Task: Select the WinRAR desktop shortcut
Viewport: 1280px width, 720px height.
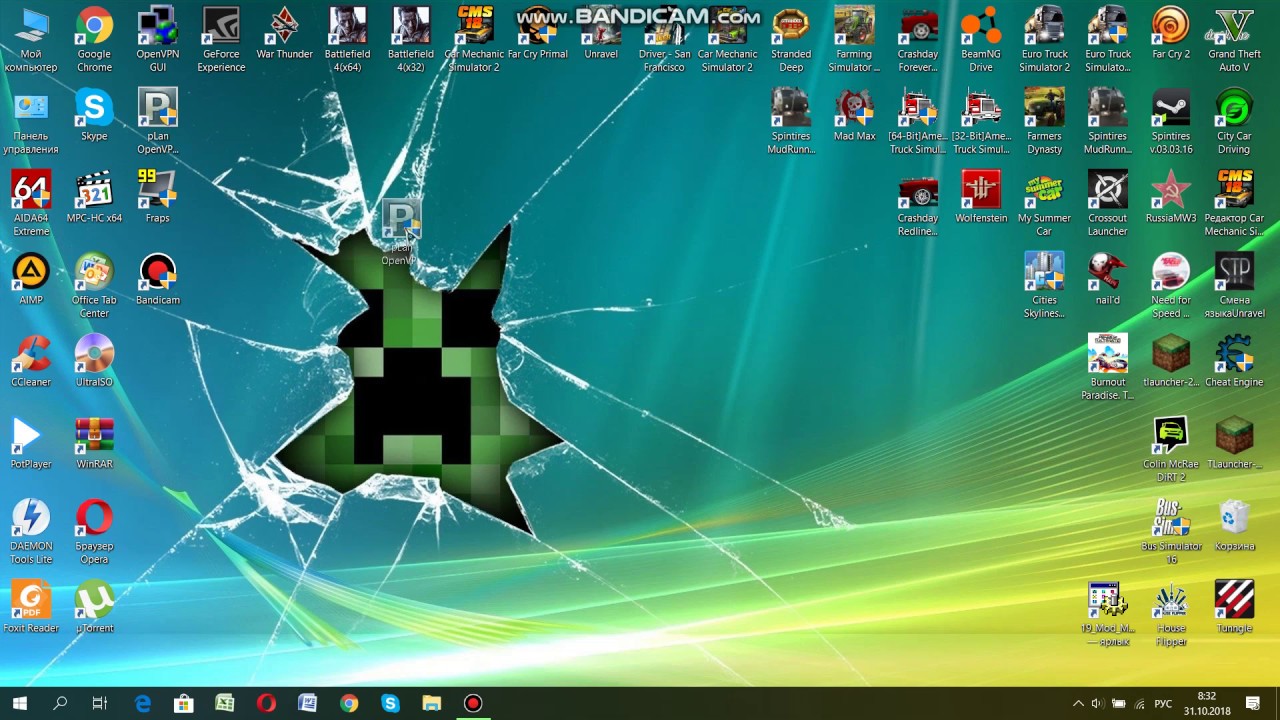Action: point(94,442)
